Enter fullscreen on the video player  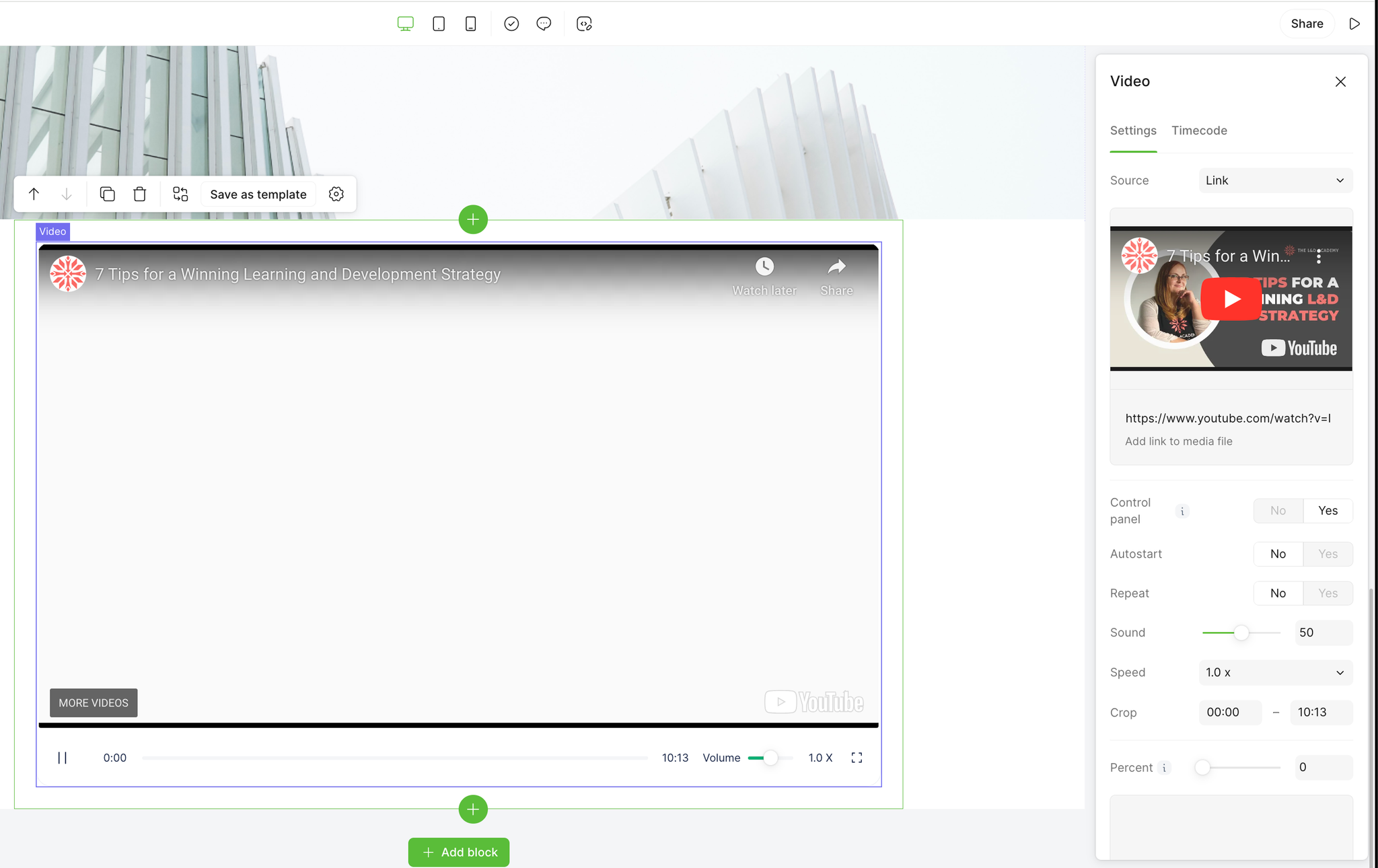coord(857,758)
